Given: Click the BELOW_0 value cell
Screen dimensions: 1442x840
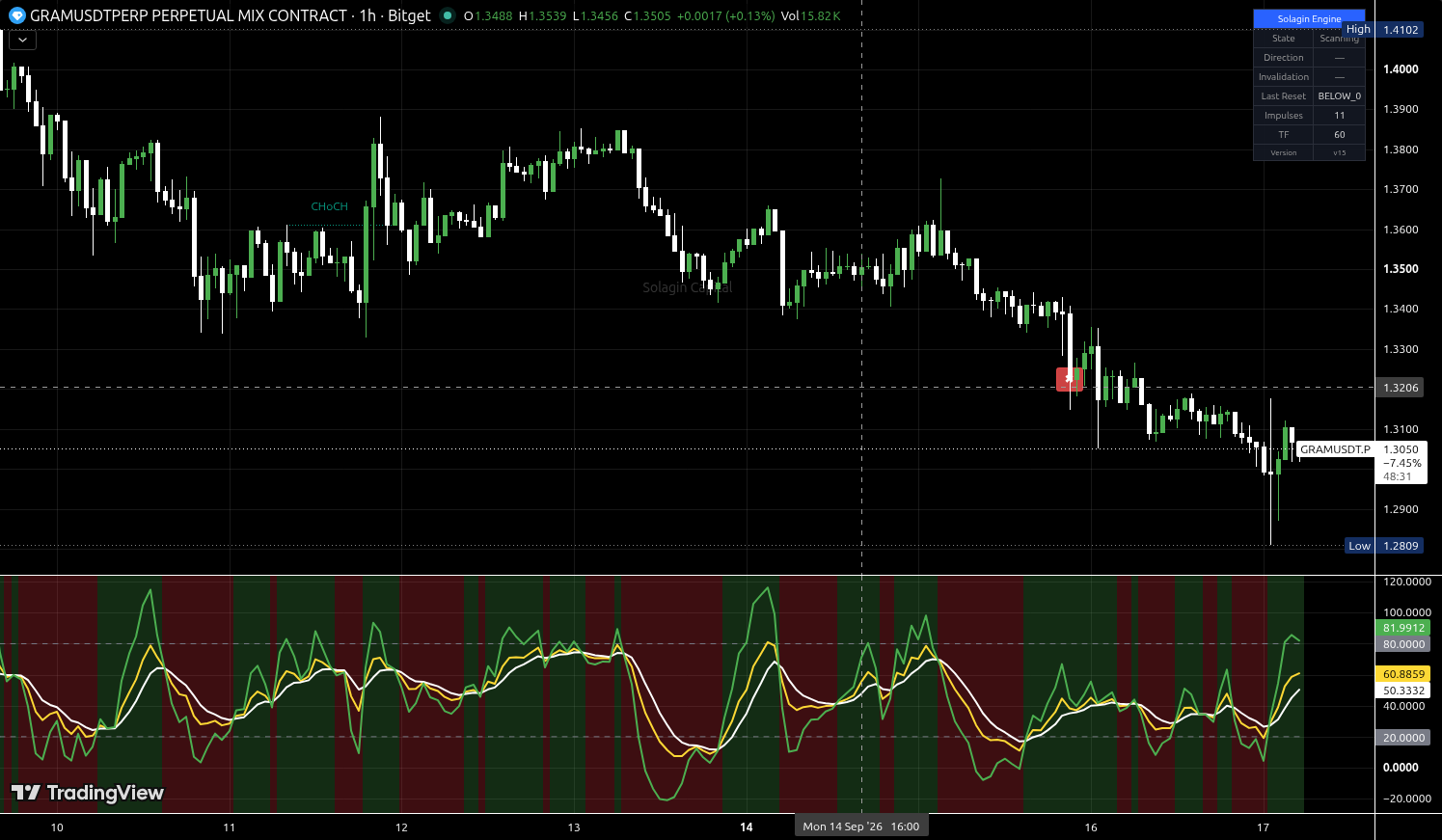Looking at the screenshot, I should click(x=1340, y=96).
